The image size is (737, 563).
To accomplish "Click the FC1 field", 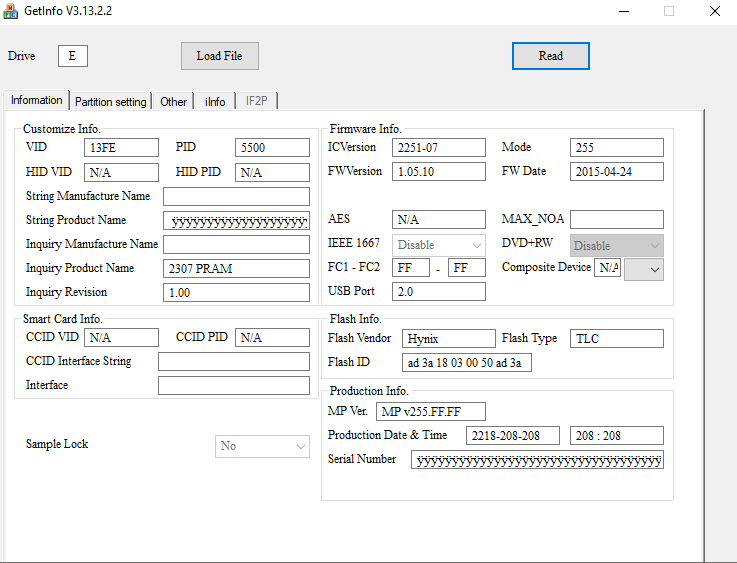I will pos(411,268).
